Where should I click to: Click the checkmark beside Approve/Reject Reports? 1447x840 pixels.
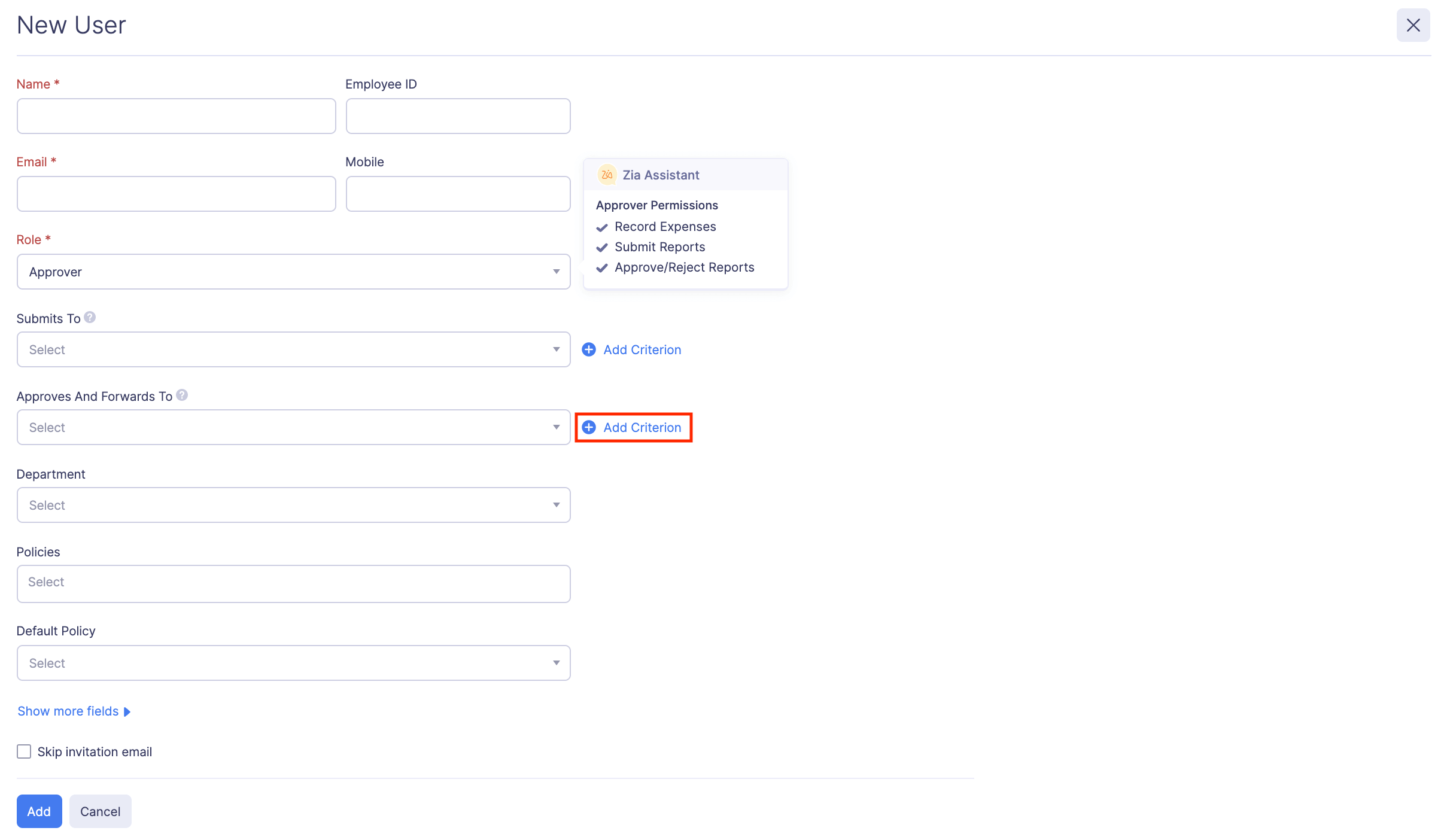point(602,268)
